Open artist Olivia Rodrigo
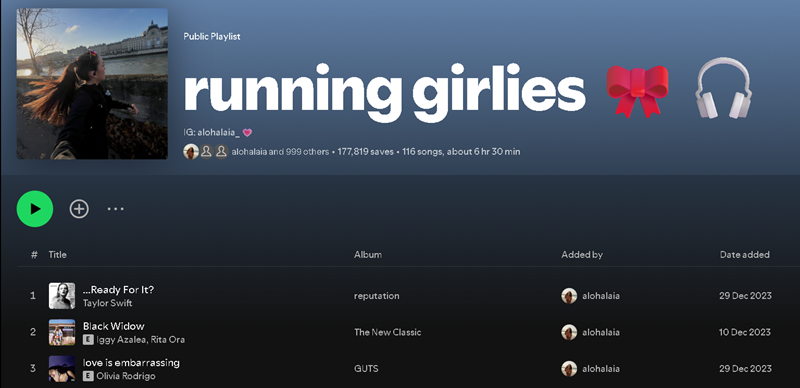Viewport: 800px width, 388px height. click(126, 376)
